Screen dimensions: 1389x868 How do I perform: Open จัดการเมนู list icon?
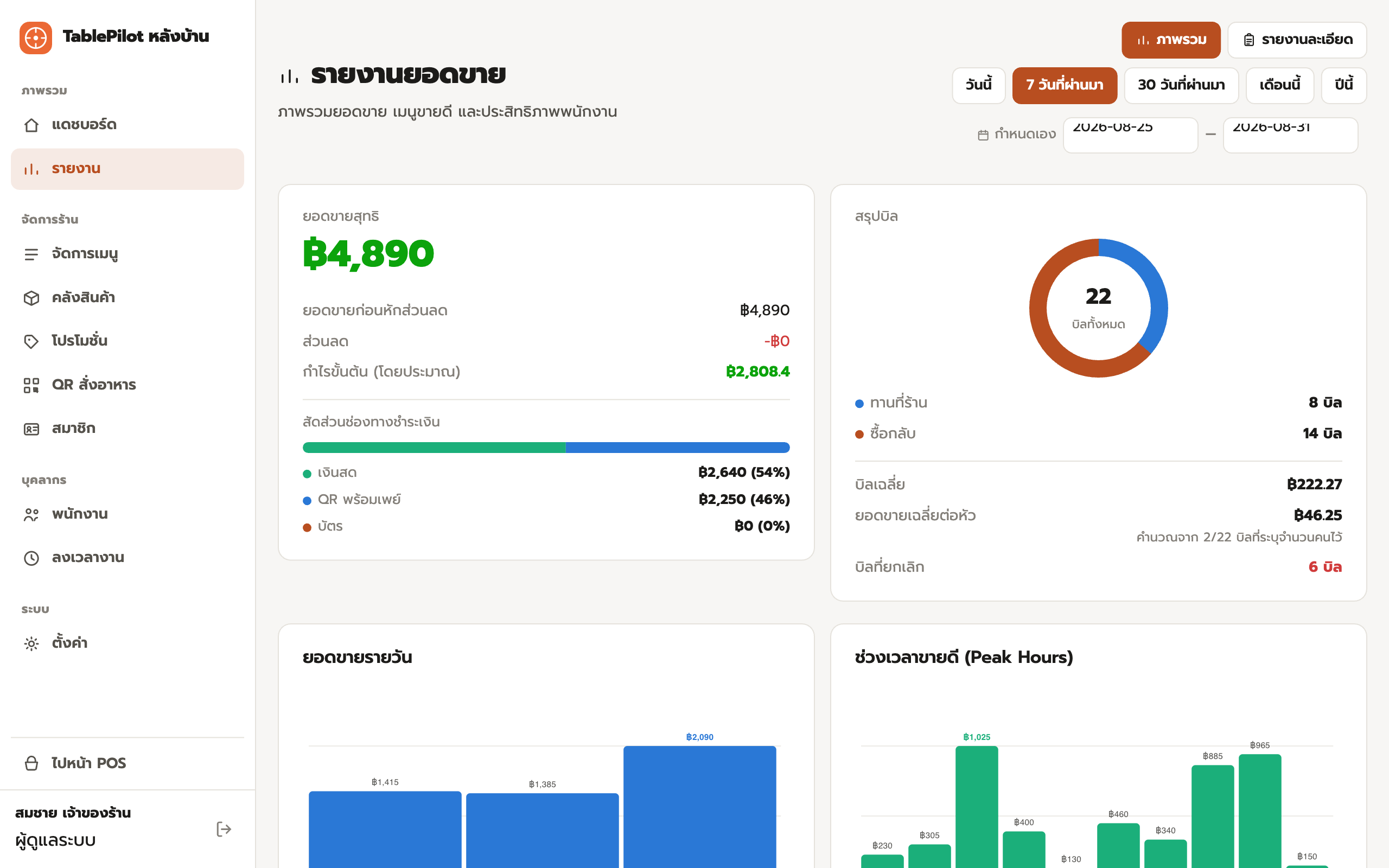click(x=31, y=254)
